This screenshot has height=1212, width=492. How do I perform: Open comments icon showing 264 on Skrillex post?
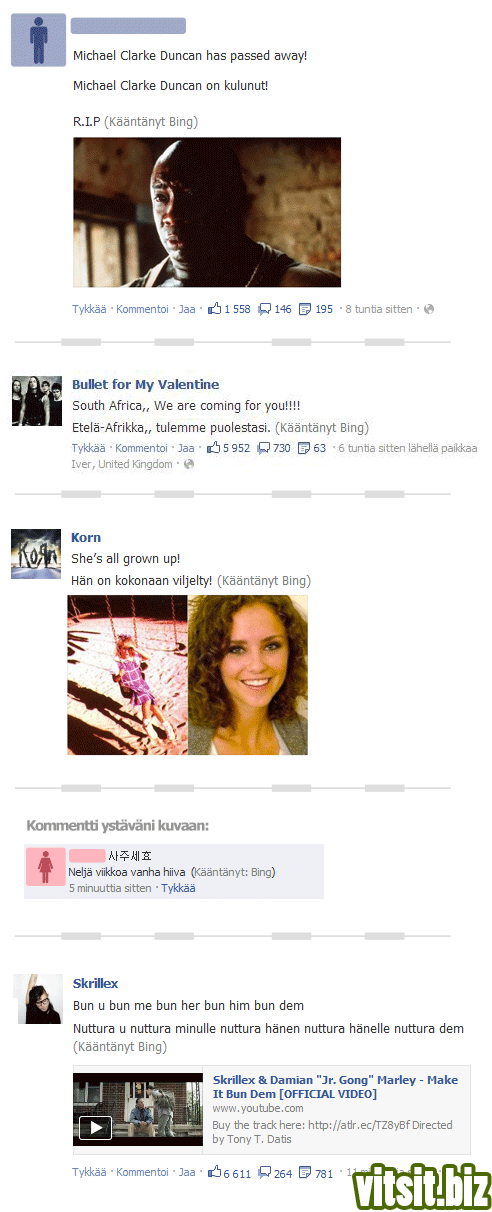click(x=264, y=1172)
